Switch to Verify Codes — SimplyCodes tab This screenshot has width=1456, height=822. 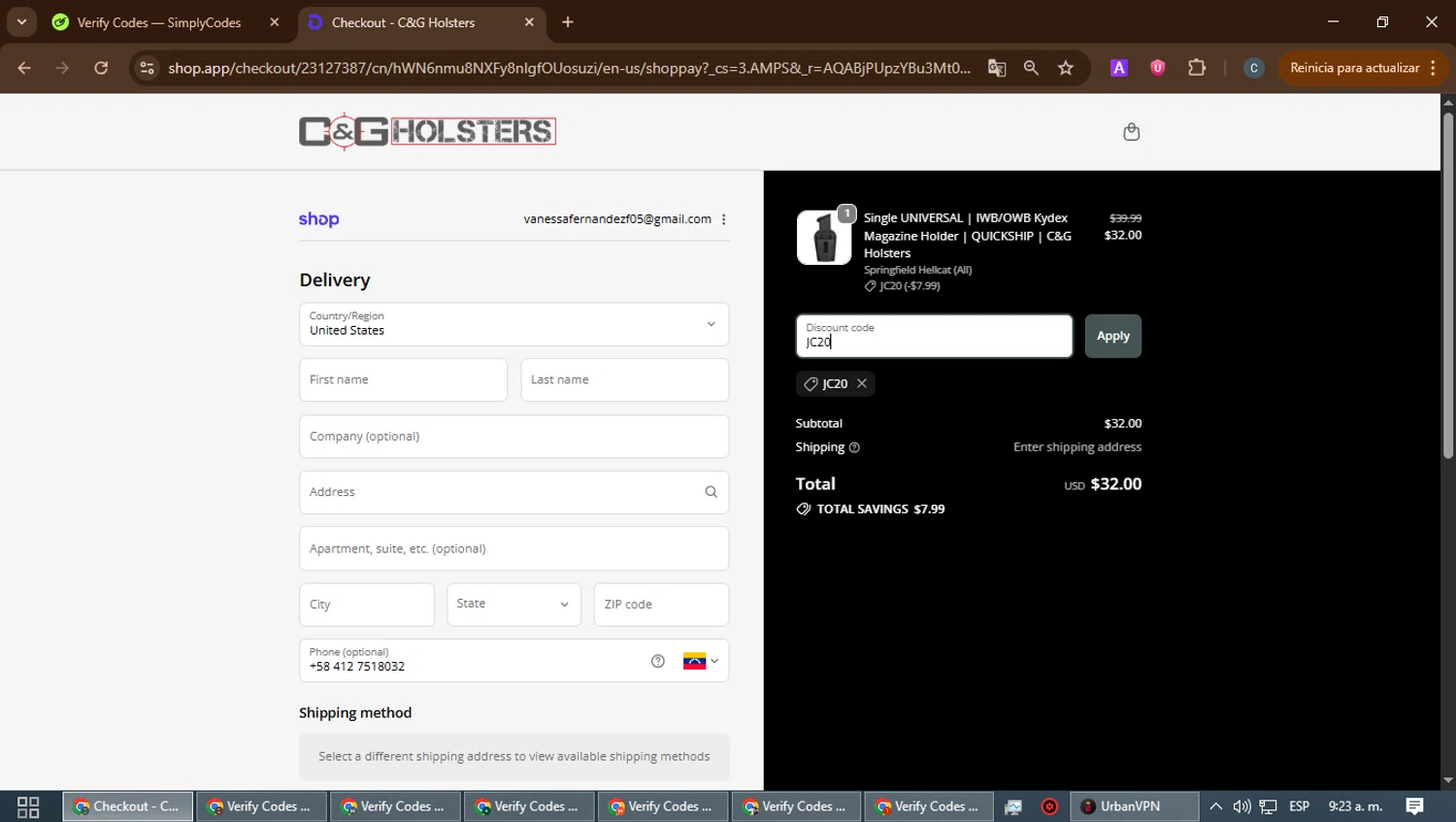pyautogui.click(x=159, y=22)
